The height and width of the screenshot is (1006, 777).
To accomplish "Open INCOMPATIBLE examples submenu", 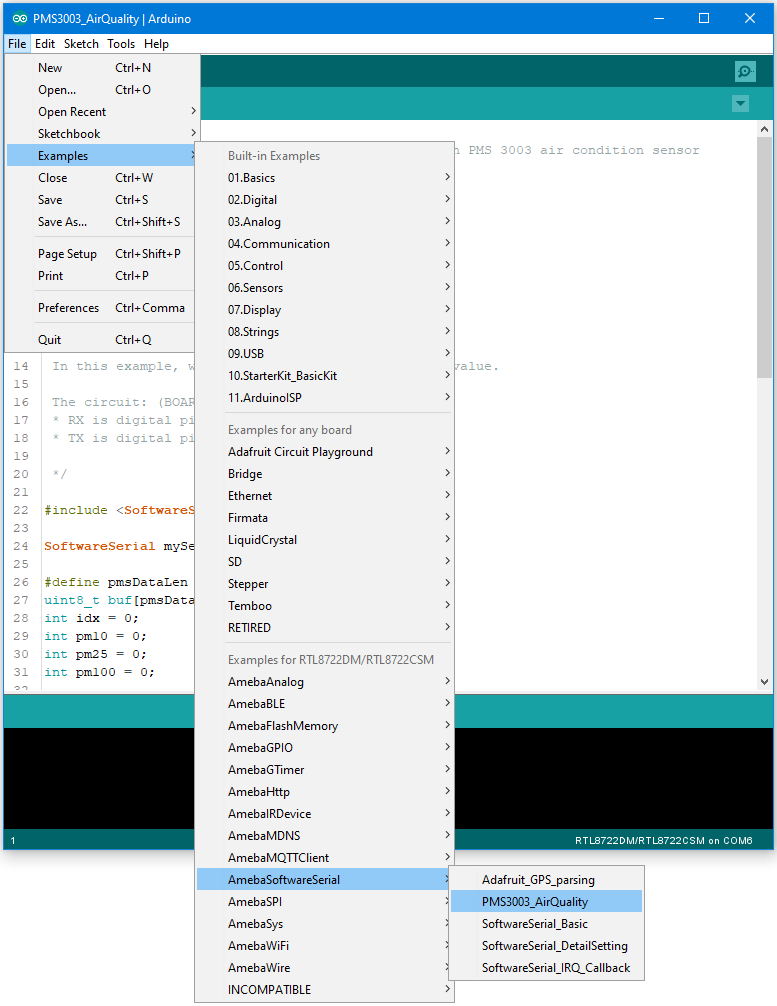I will [324, 990].
